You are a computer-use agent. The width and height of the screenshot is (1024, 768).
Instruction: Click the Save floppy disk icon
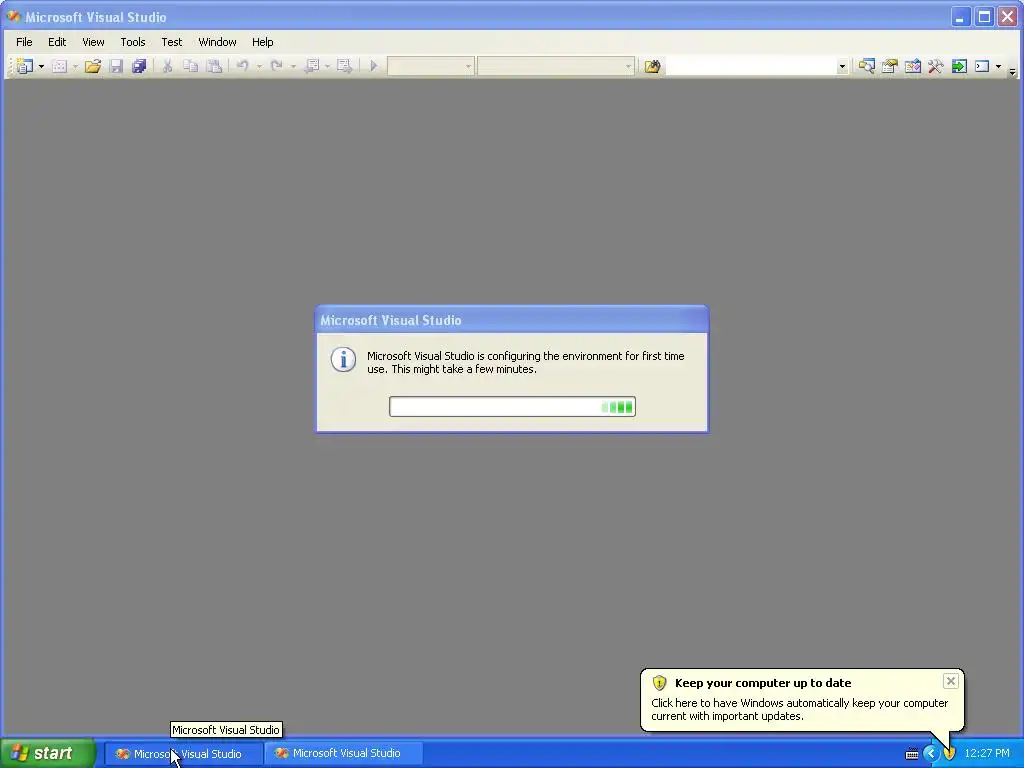click(x=116, y=66)
